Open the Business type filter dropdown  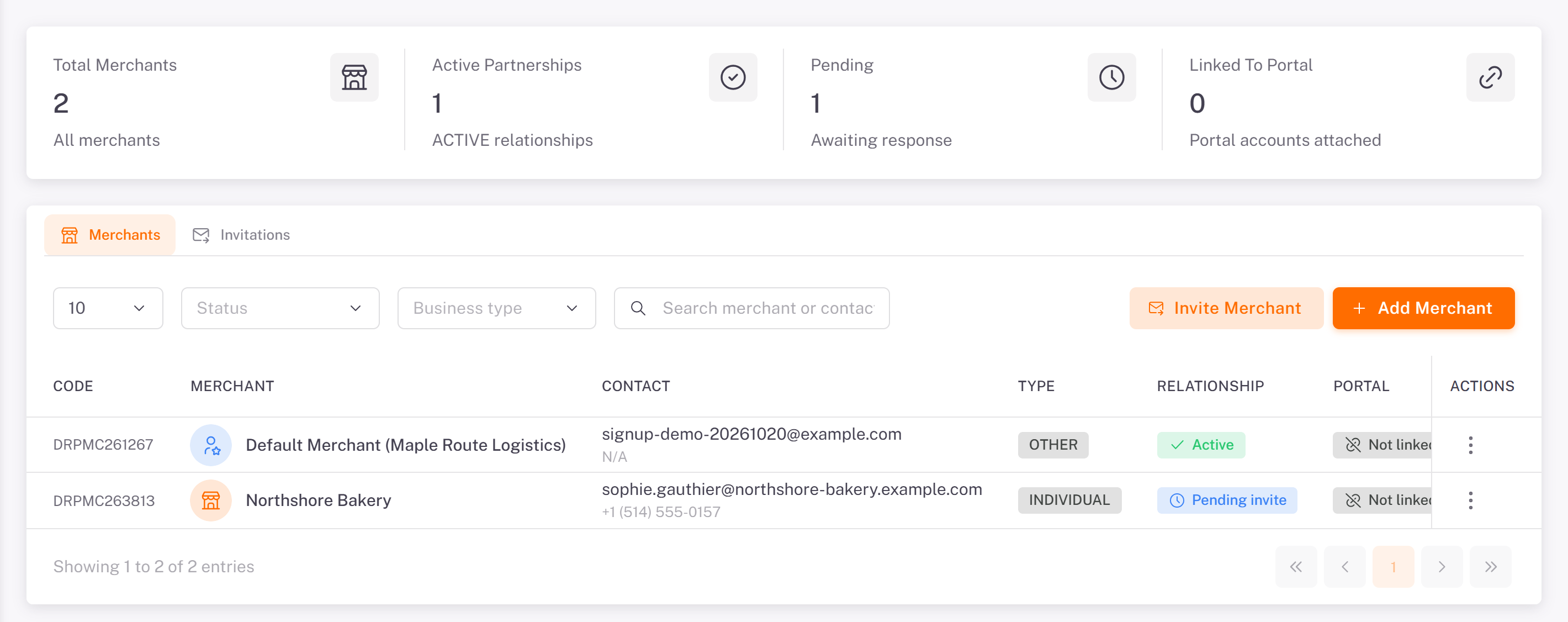coord(496,308)
